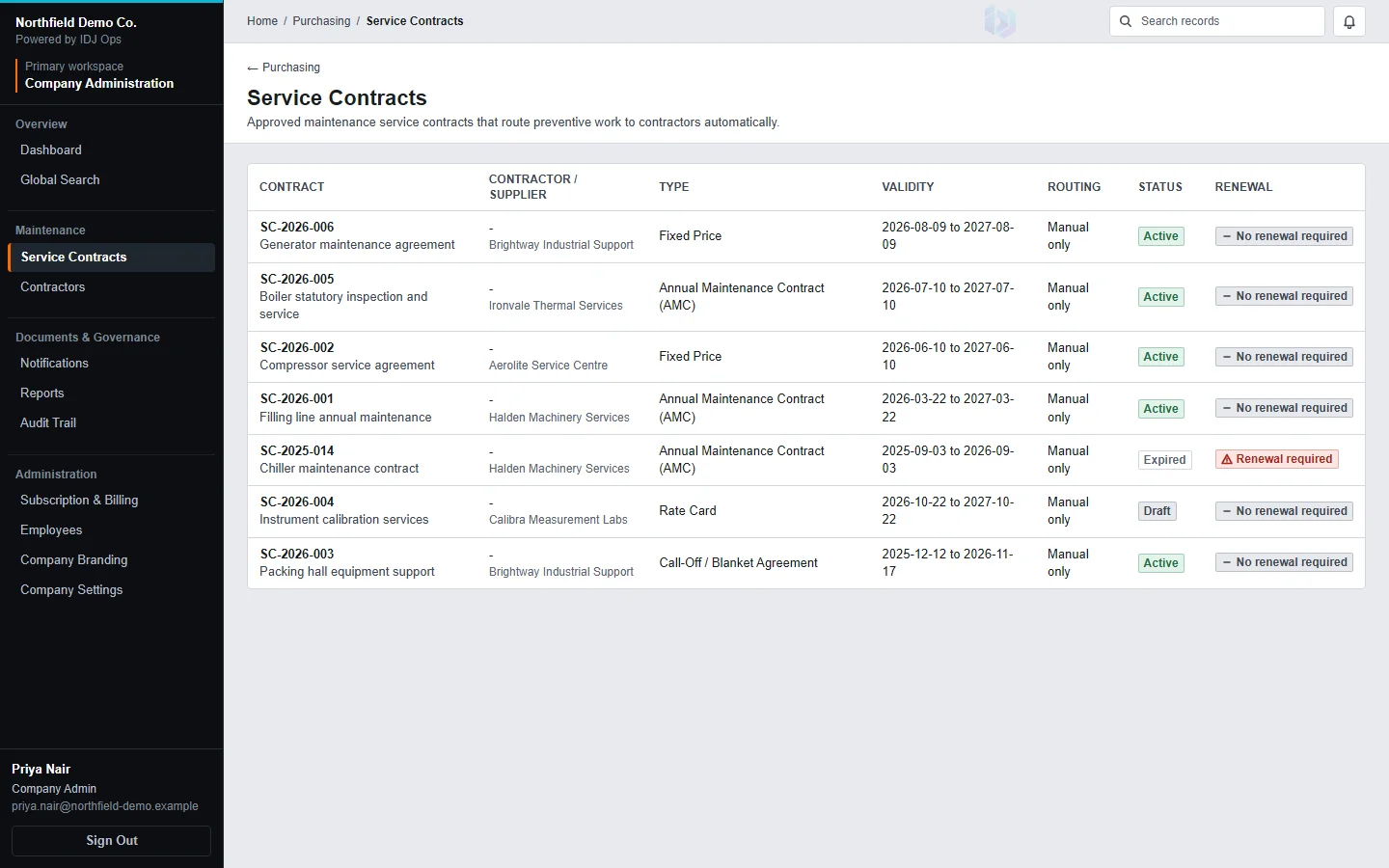Click Chiller maintenance contract description
The width and height of the screenshot is (1389, 868).
(x=339, y=469)
